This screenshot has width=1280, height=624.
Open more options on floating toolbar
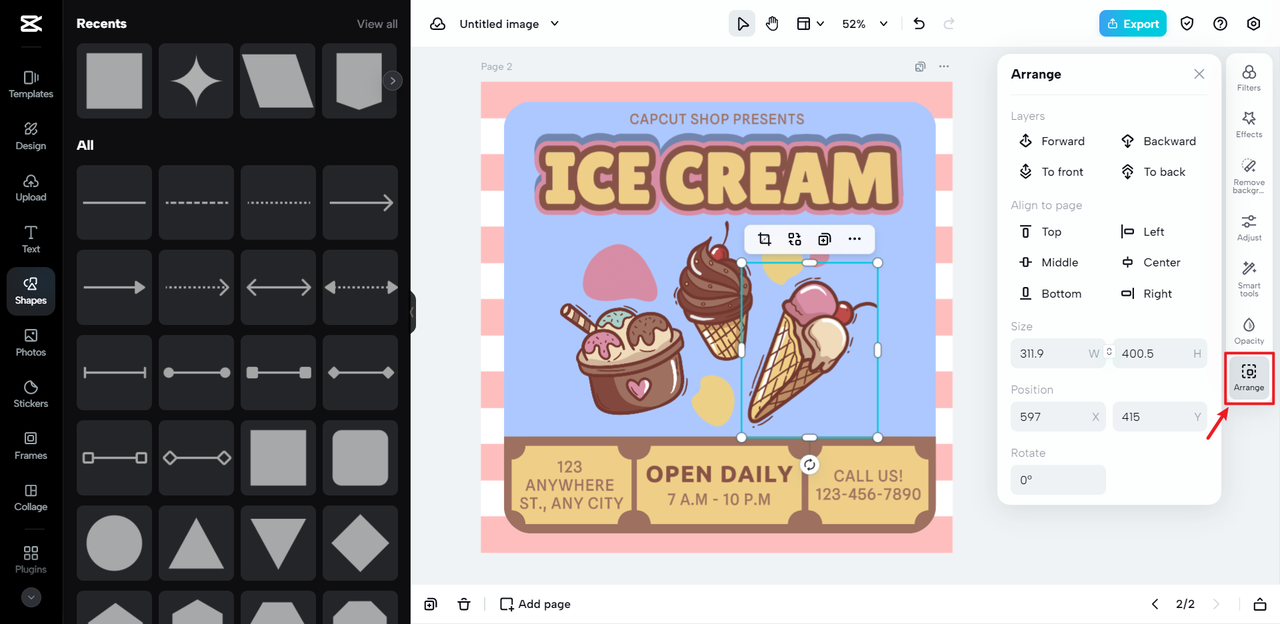tap(854, 239)
